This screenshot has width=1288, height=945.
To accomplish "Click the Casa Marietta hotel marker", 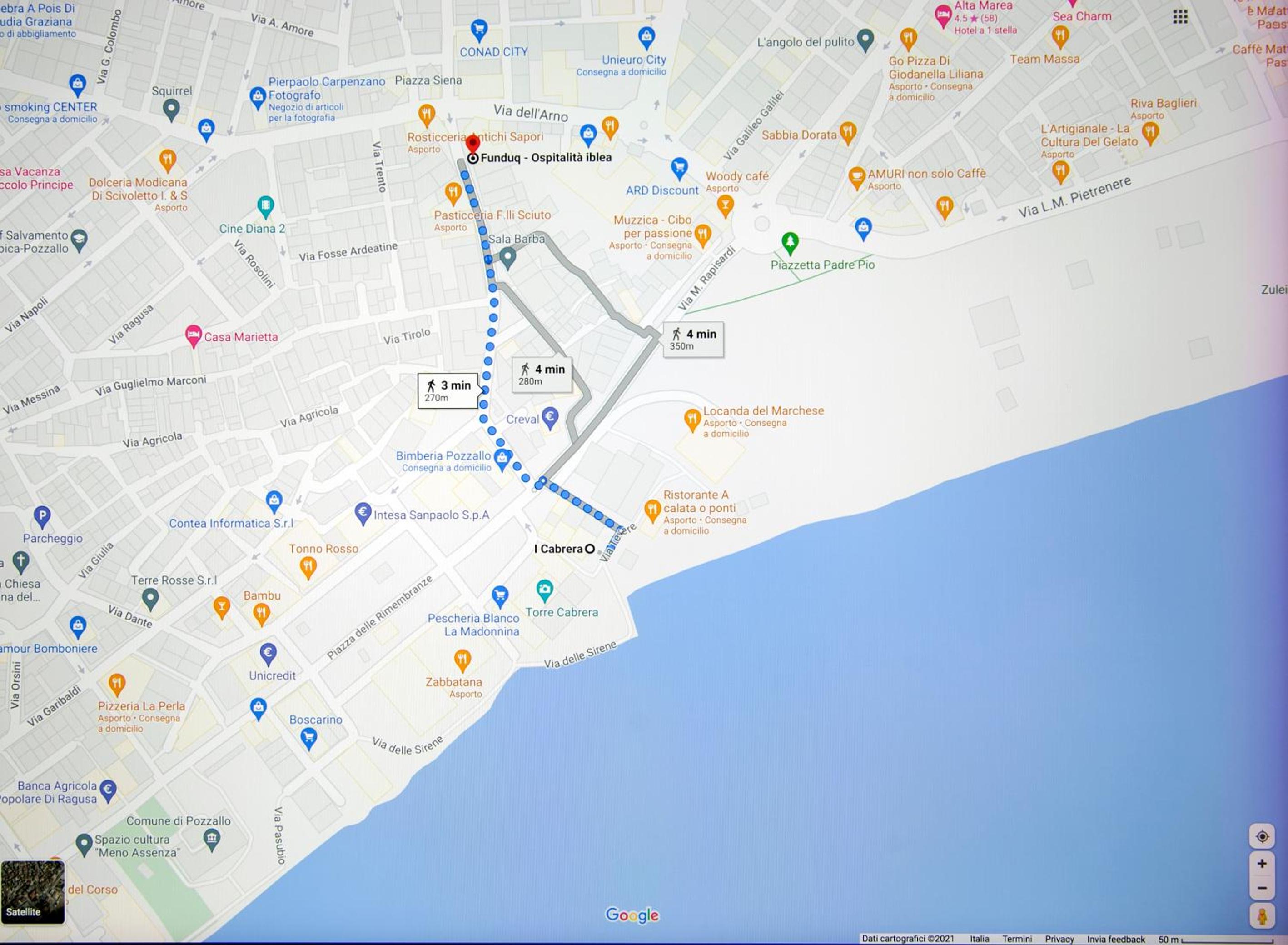I will pos(194,336).
